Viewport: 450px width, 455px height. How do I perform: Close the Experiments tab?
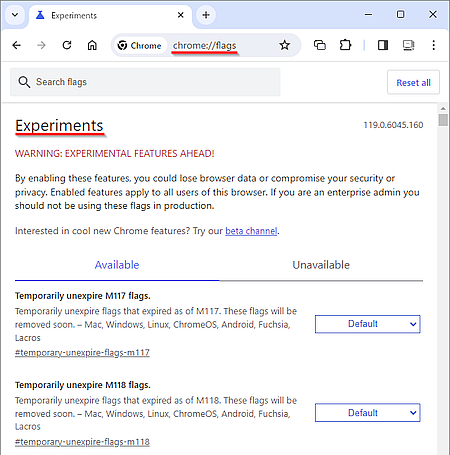click(x=181, y=15)
